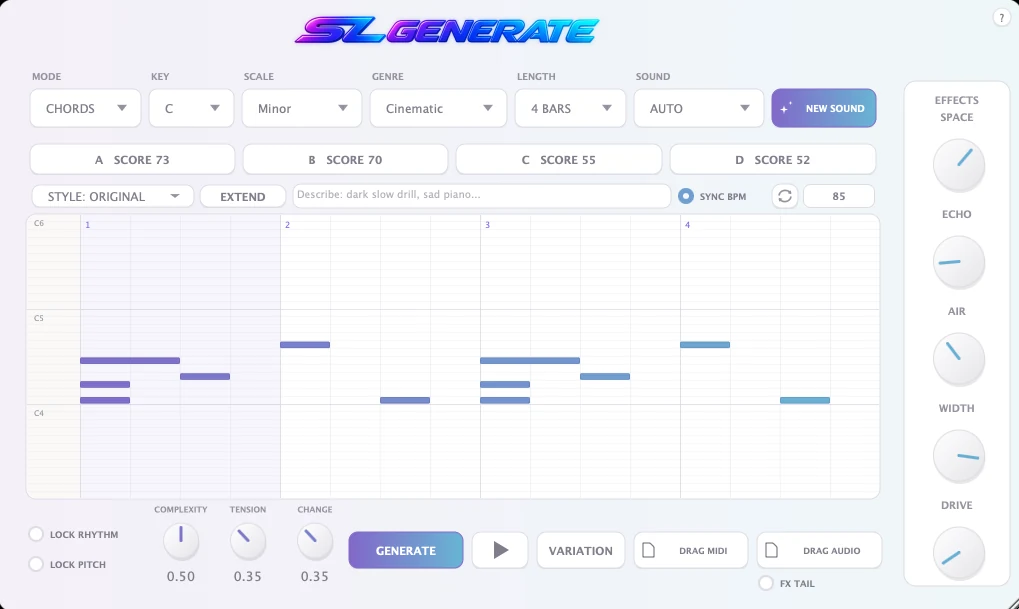Click the Generate button
1019x609 pixels.
pos(406,550)
